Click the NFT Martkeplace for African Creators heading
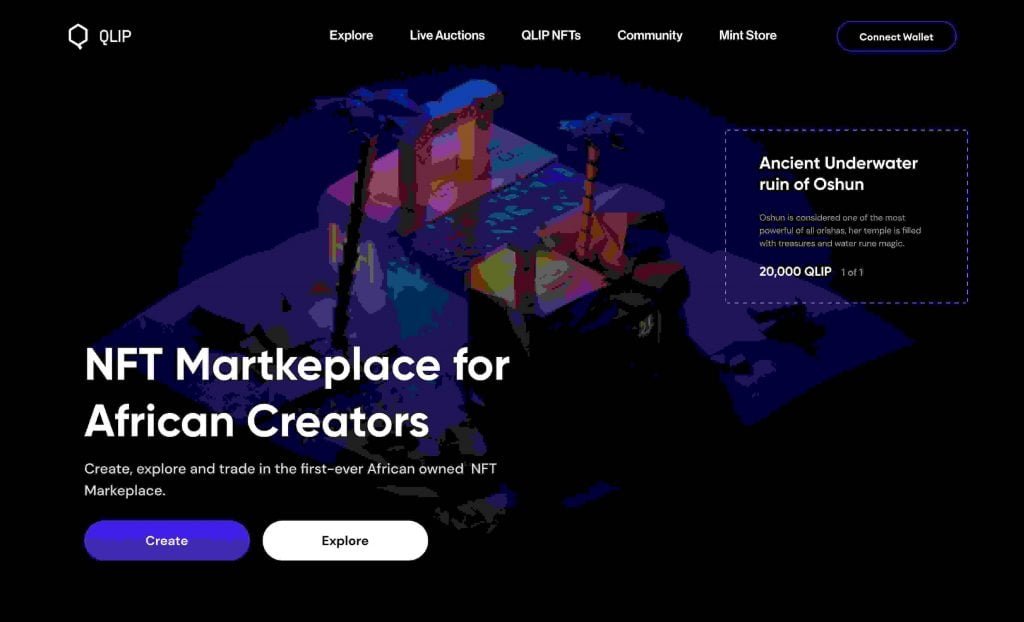 [x=296, y=393]
